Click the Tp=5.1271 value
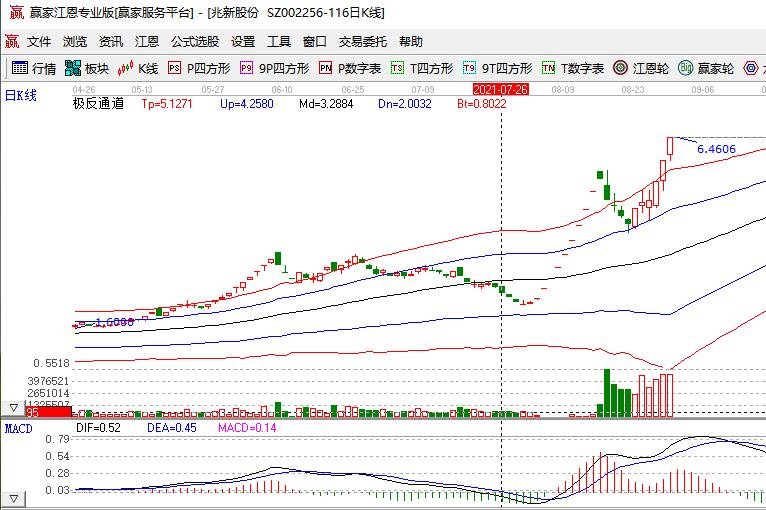 pos(167,104)
